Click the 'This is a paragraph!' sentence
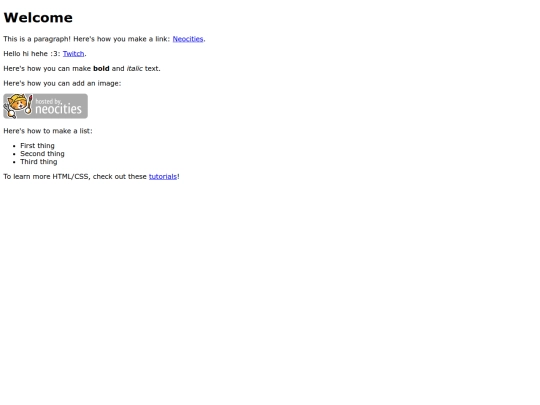Viewport: 540px width, 405px height. (x=37, y=39)
